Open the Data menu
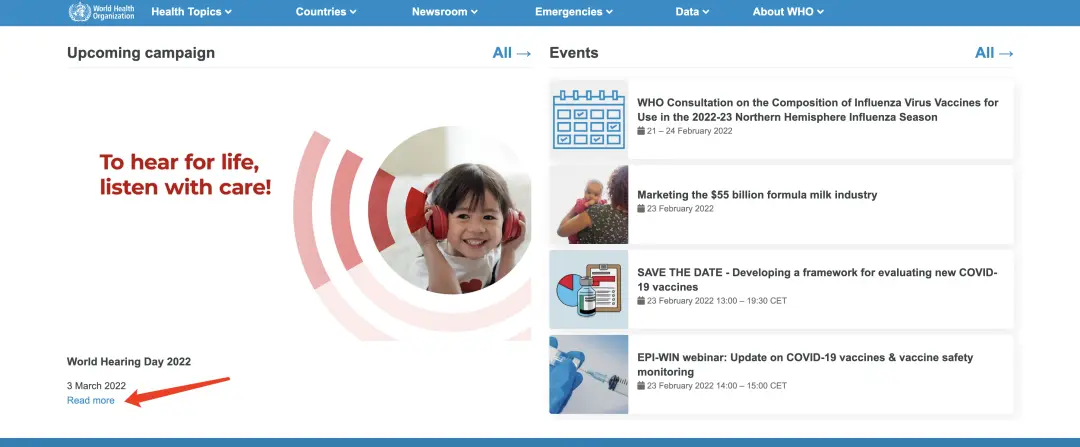The height and width of the screenshot is (447, 1080). [x=692, y=12]
